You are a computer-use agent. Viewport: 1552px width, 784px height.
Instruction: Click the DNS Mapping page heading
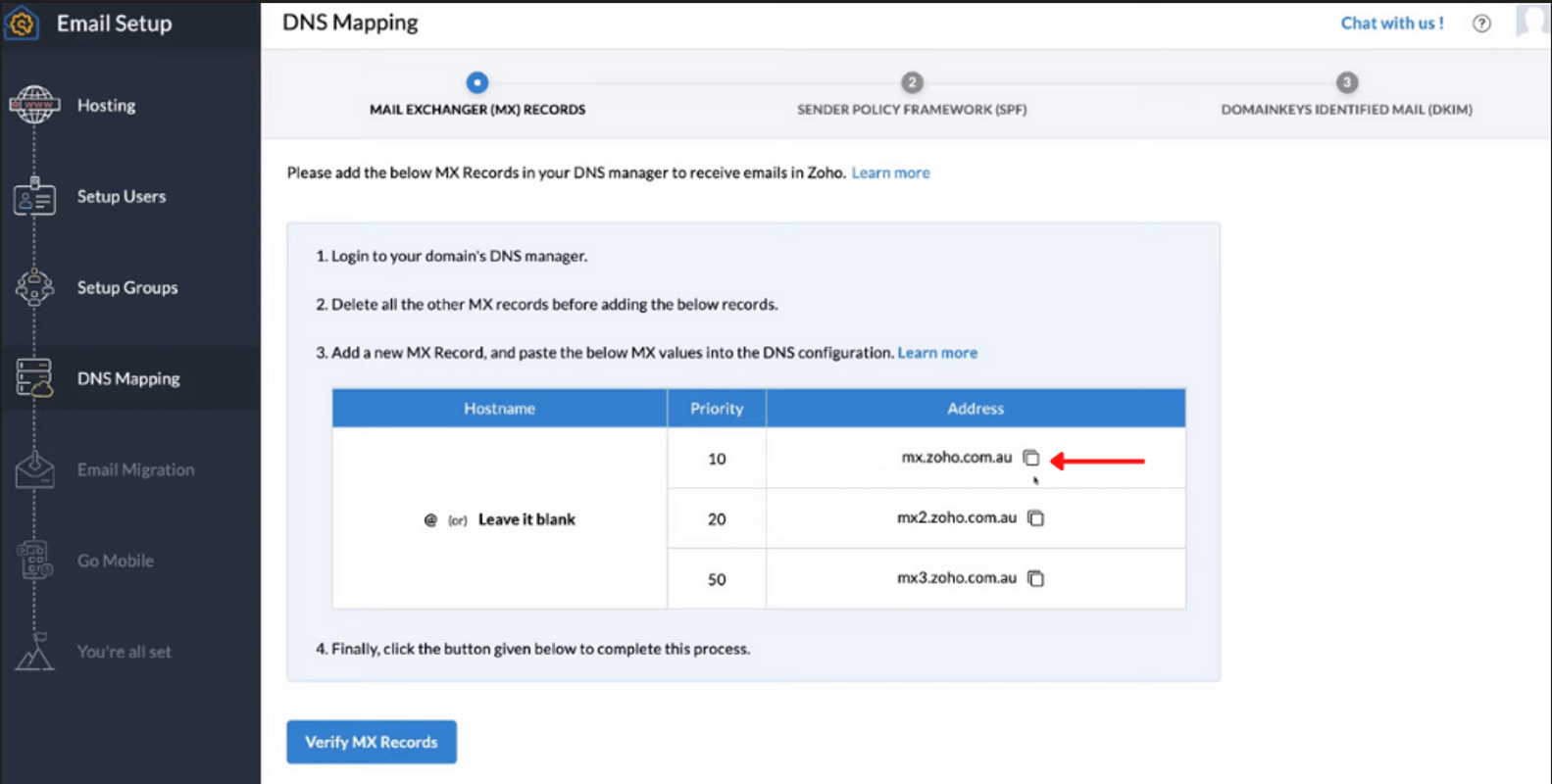click(x=350, y=23)
